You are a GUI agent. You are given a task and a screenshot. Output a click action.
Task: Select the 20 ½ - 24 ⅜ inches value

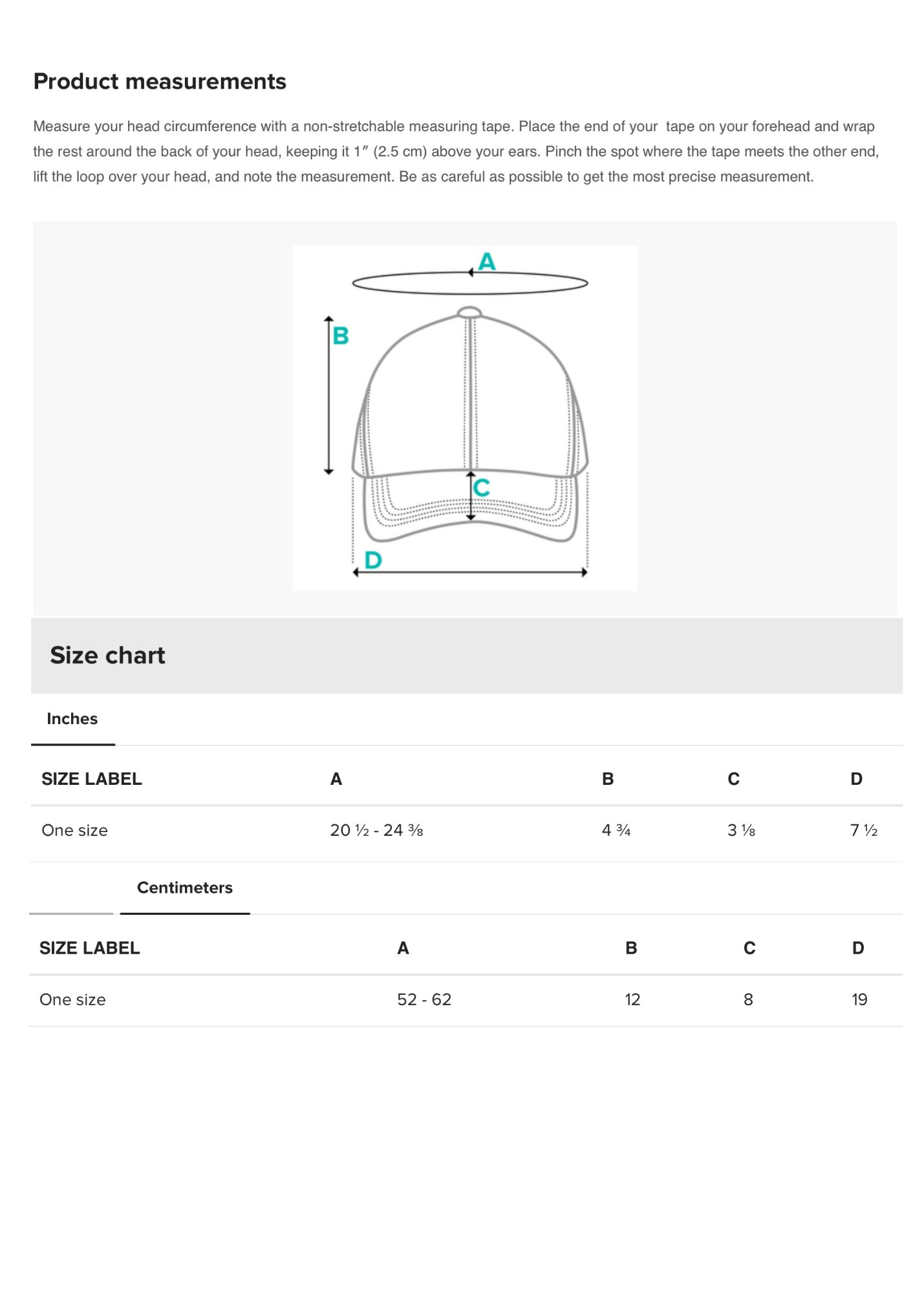click(x=376, y=830)
